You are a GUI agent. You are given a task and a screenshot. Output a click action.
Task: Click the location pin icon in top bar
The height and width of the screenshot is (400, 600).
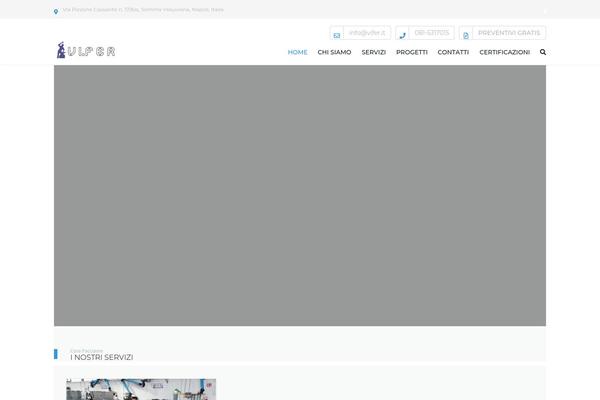click(56, 11)
